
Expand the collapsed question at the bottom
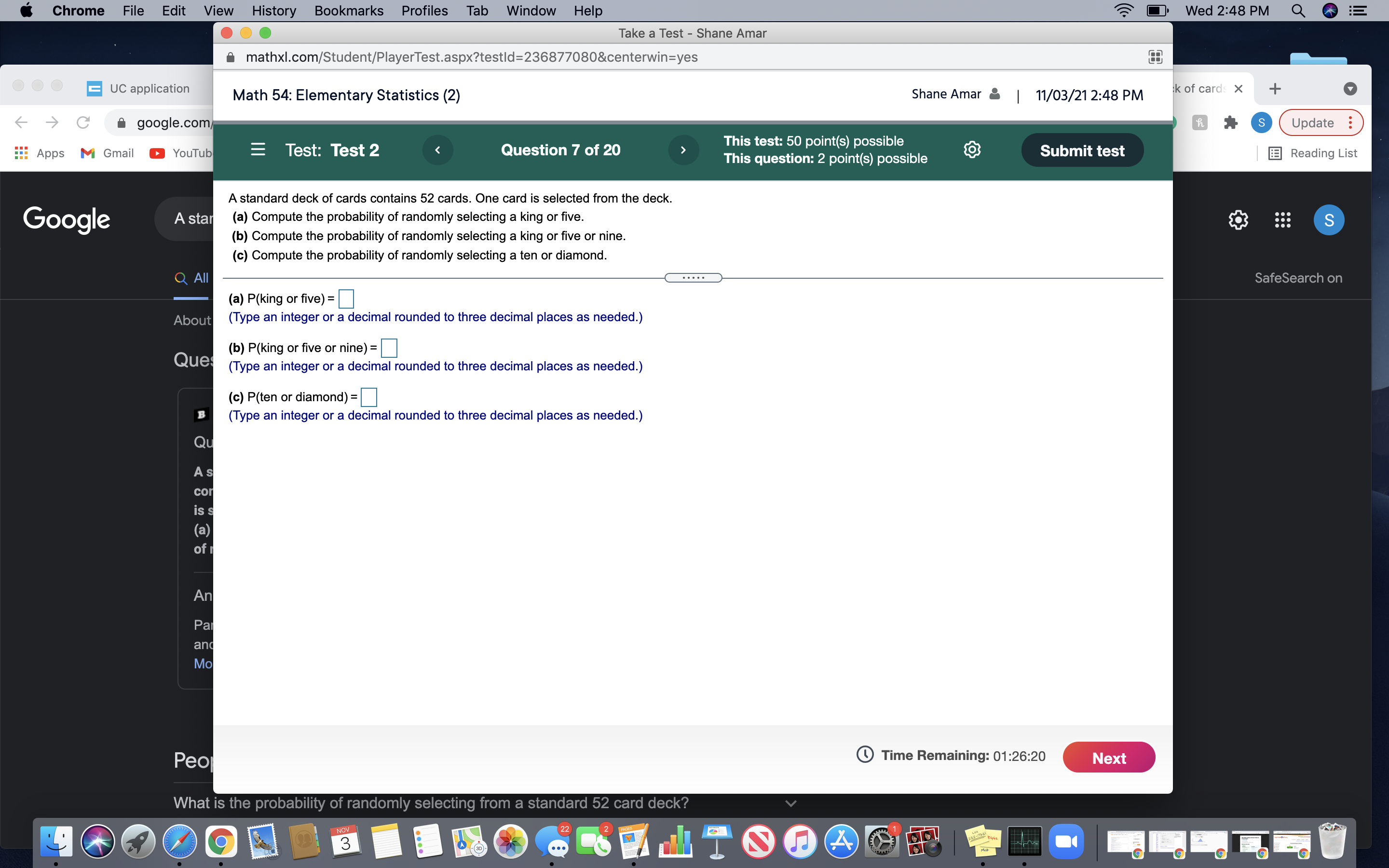click(x=791, y=804)
